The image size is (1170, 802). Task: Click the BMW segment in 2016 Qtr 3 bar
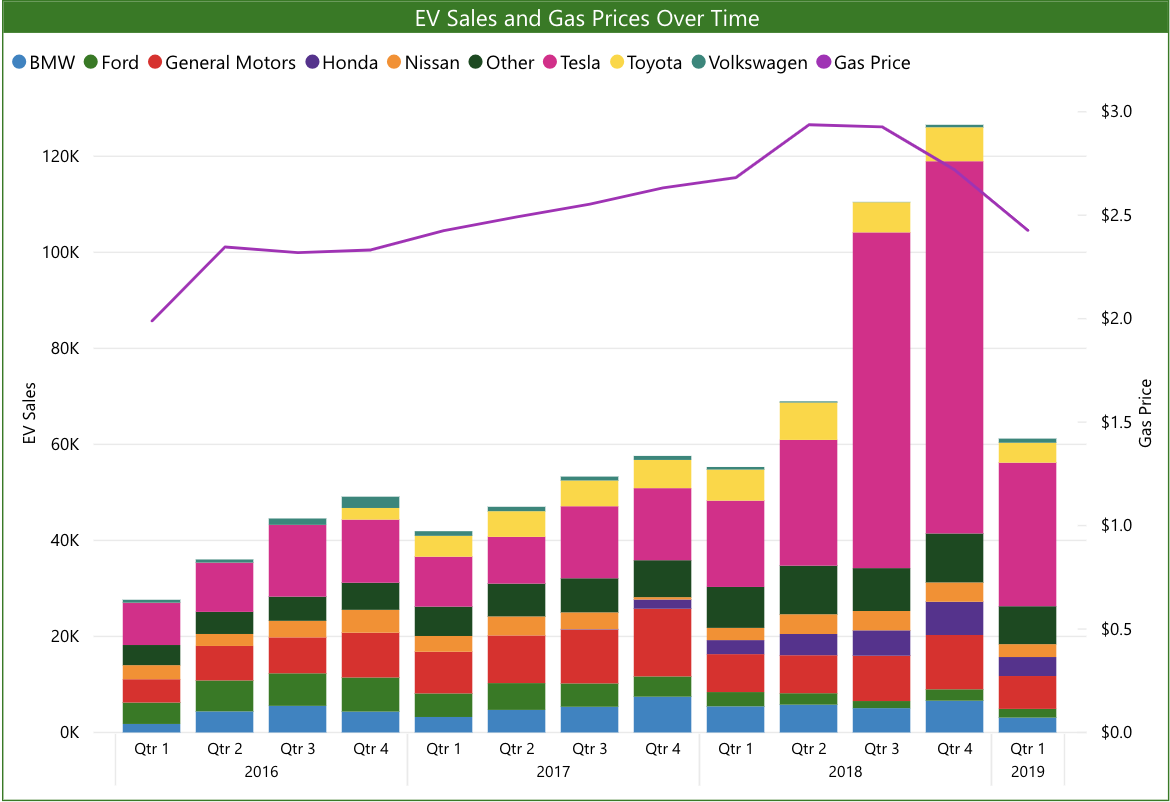point(298,718)
